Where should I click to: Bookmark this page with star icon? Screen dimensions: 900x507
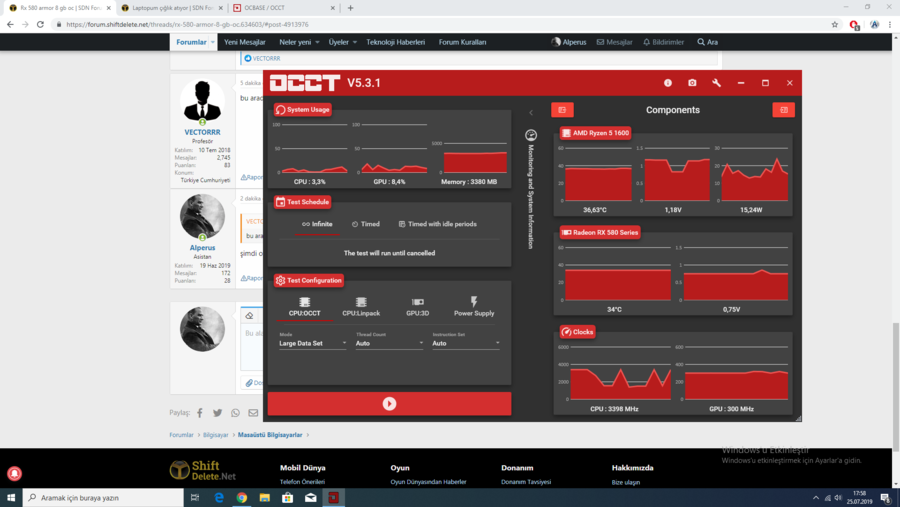click(x=835, y=25)
